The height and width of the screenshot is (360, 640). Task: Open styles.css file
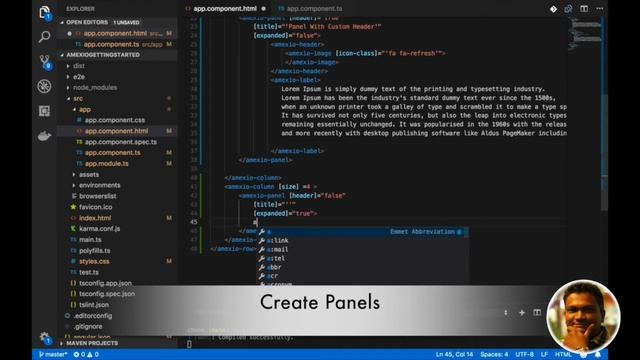click(x=94, y=261)
